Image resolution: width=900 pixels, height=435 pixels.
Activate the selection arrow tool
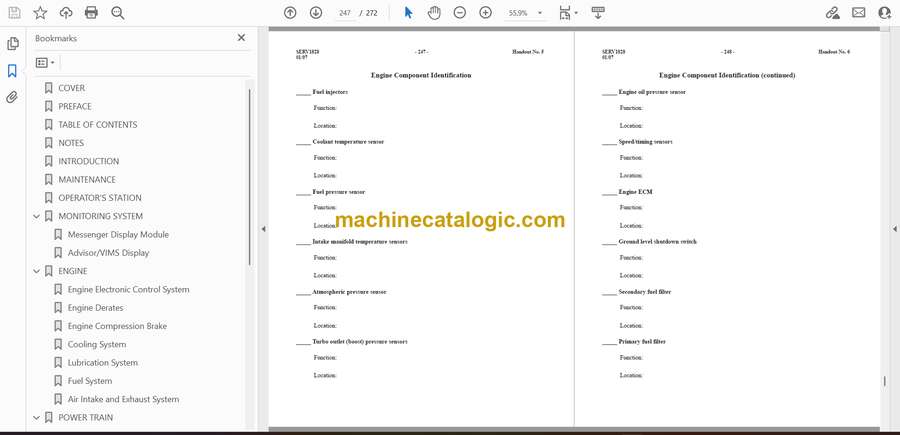tap(408, 13)
